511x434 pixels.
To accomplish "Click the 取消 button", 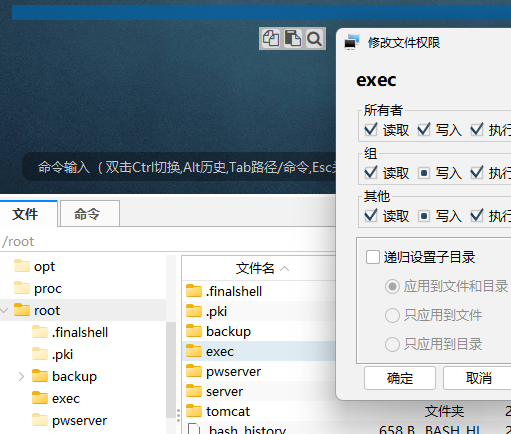I will coord(478,378).
